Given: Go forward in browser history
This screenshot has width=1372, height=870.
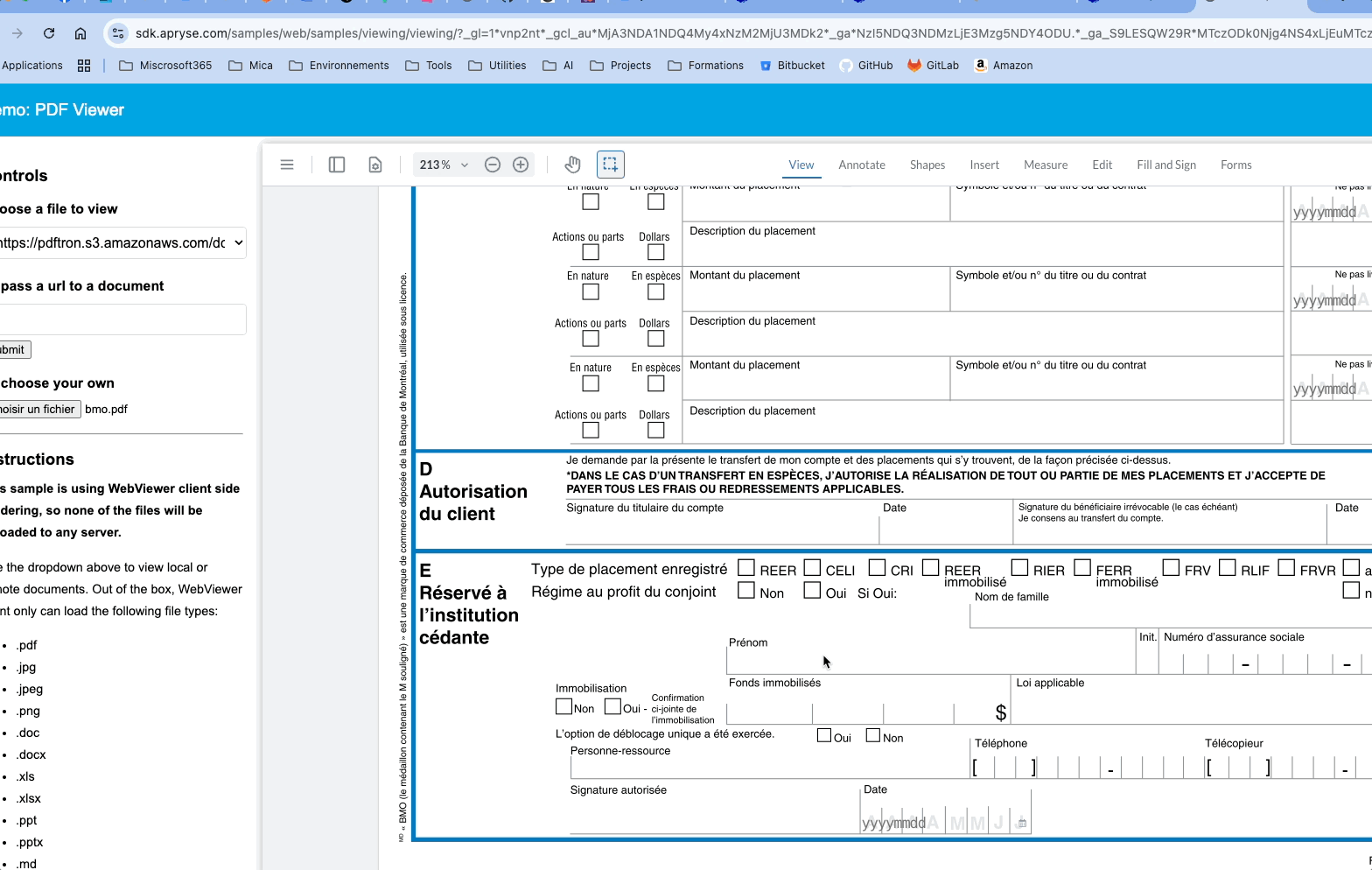Looking at the screenshot, I should [17, 33].
